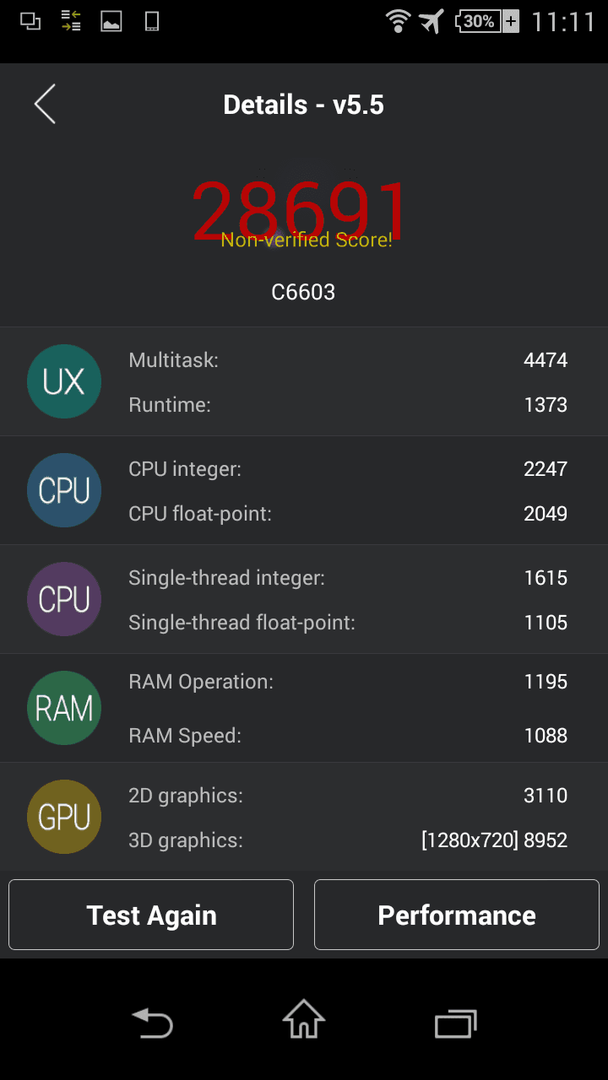Select the teal UX category icon
Image resolution: width=608 pixels, height=1080 pixels.
(64, 382)
